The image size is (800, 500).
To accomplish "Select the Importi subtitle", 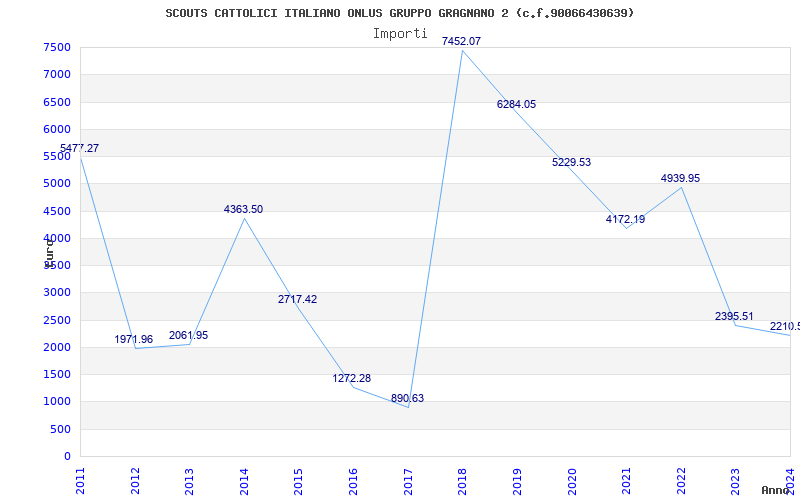I will pos(400,34).
